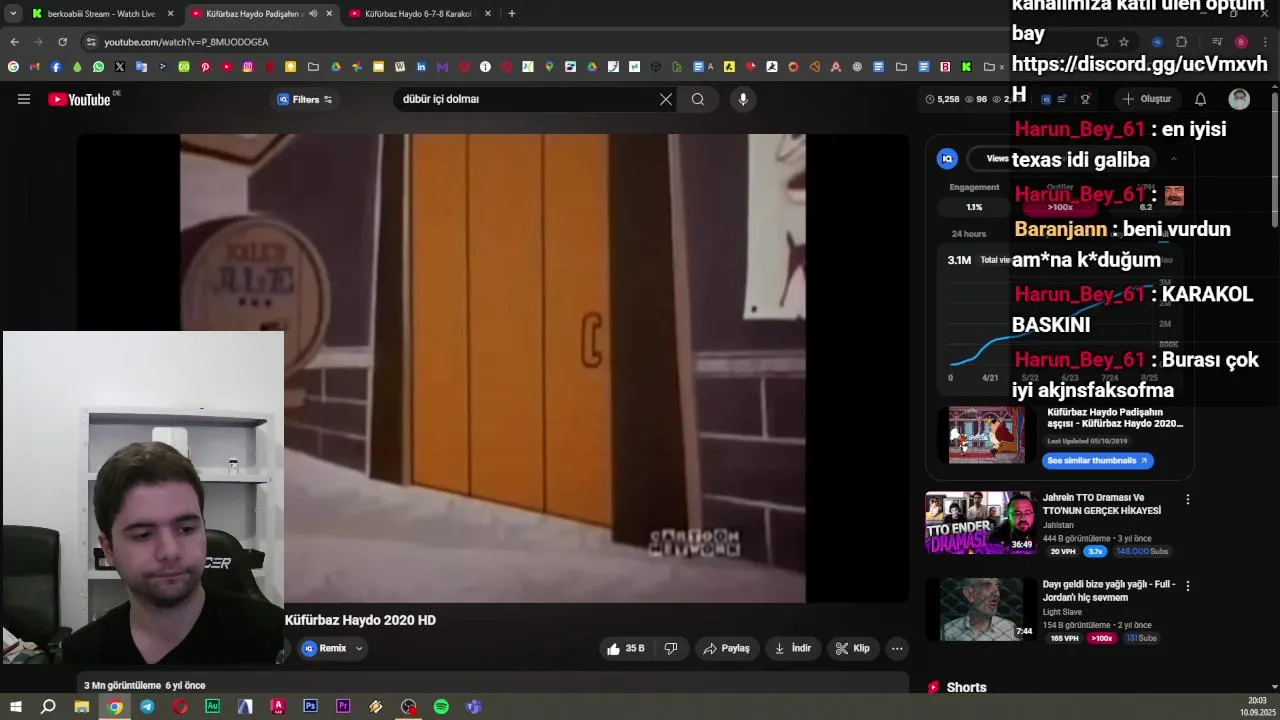Open TTO Ender Dramasi thumbnail
This screenshot has width=1280, height=720.
pos(981,522)
